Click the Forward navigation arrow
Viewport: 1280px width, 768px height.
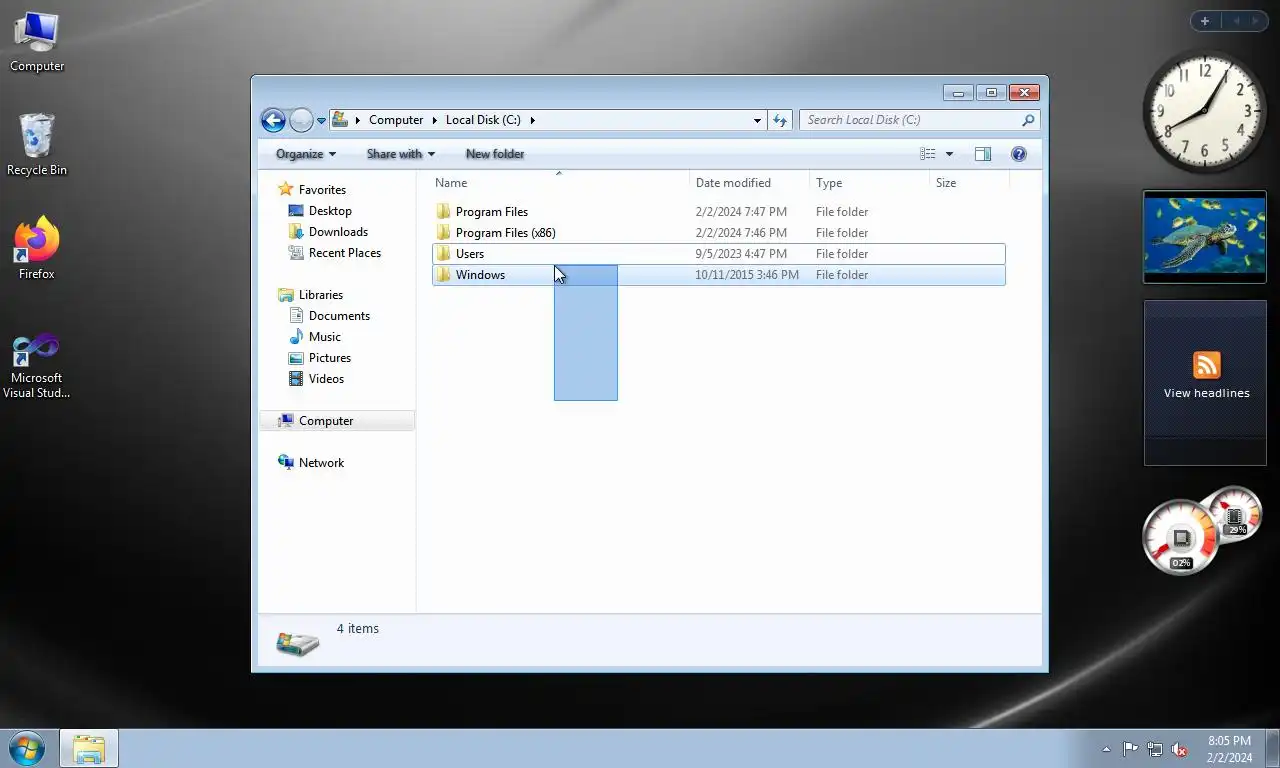pyautogui.click(x=301, y=120)
